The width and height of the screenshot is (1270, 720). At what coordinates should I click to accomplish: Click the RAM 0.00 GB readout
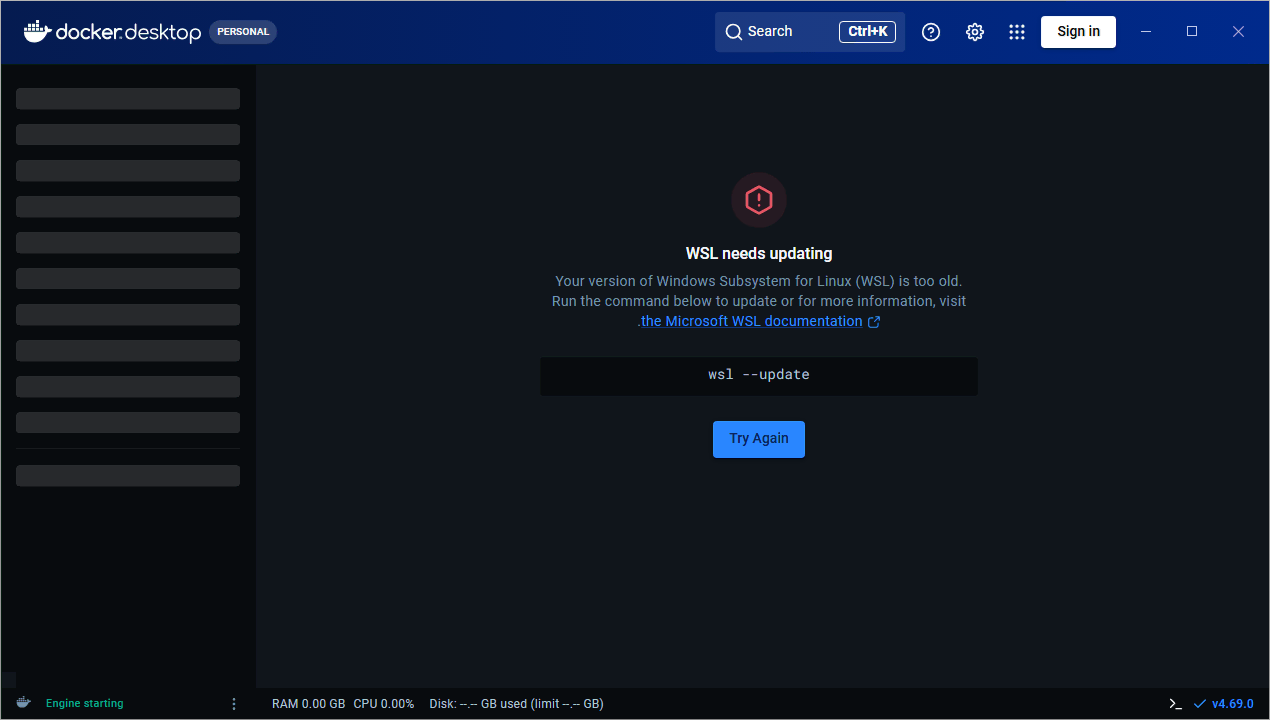tap(309, 704)
